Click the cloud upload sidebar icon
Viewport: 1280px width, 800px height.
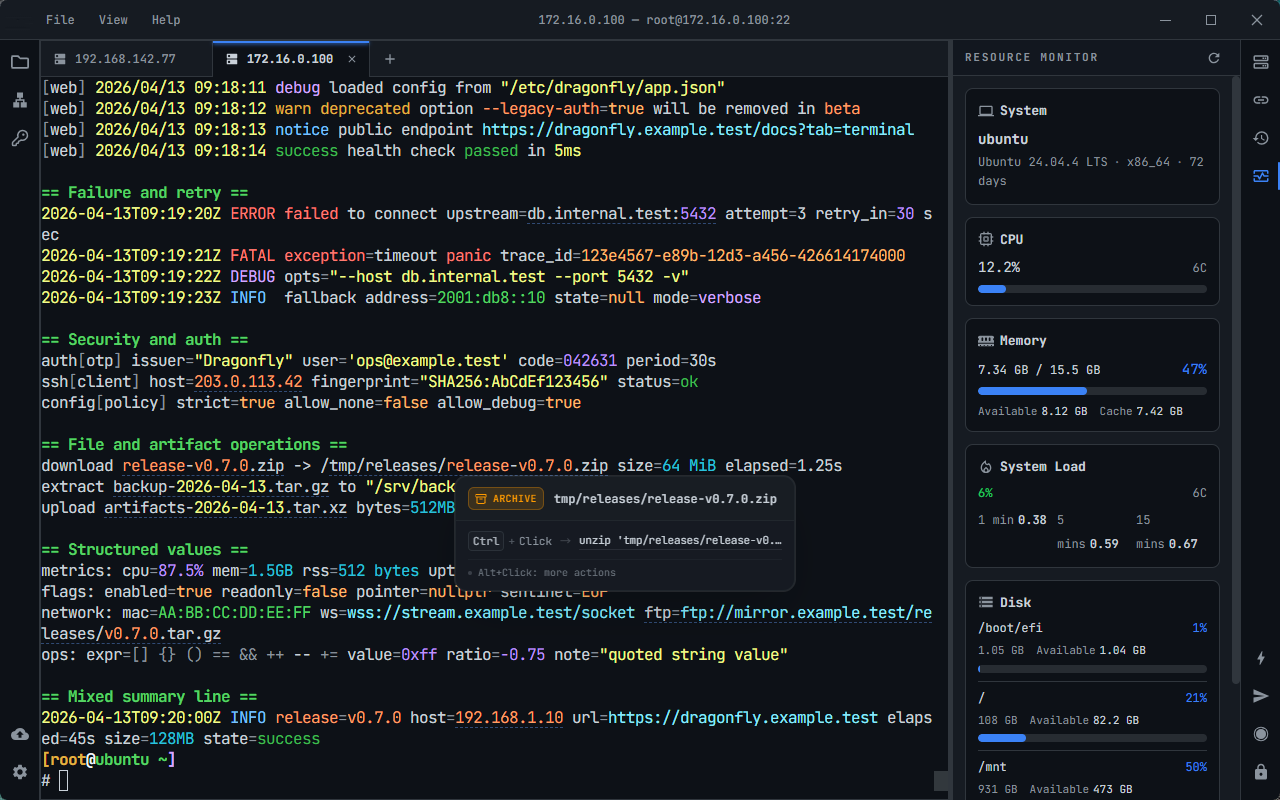coord(19,734)
